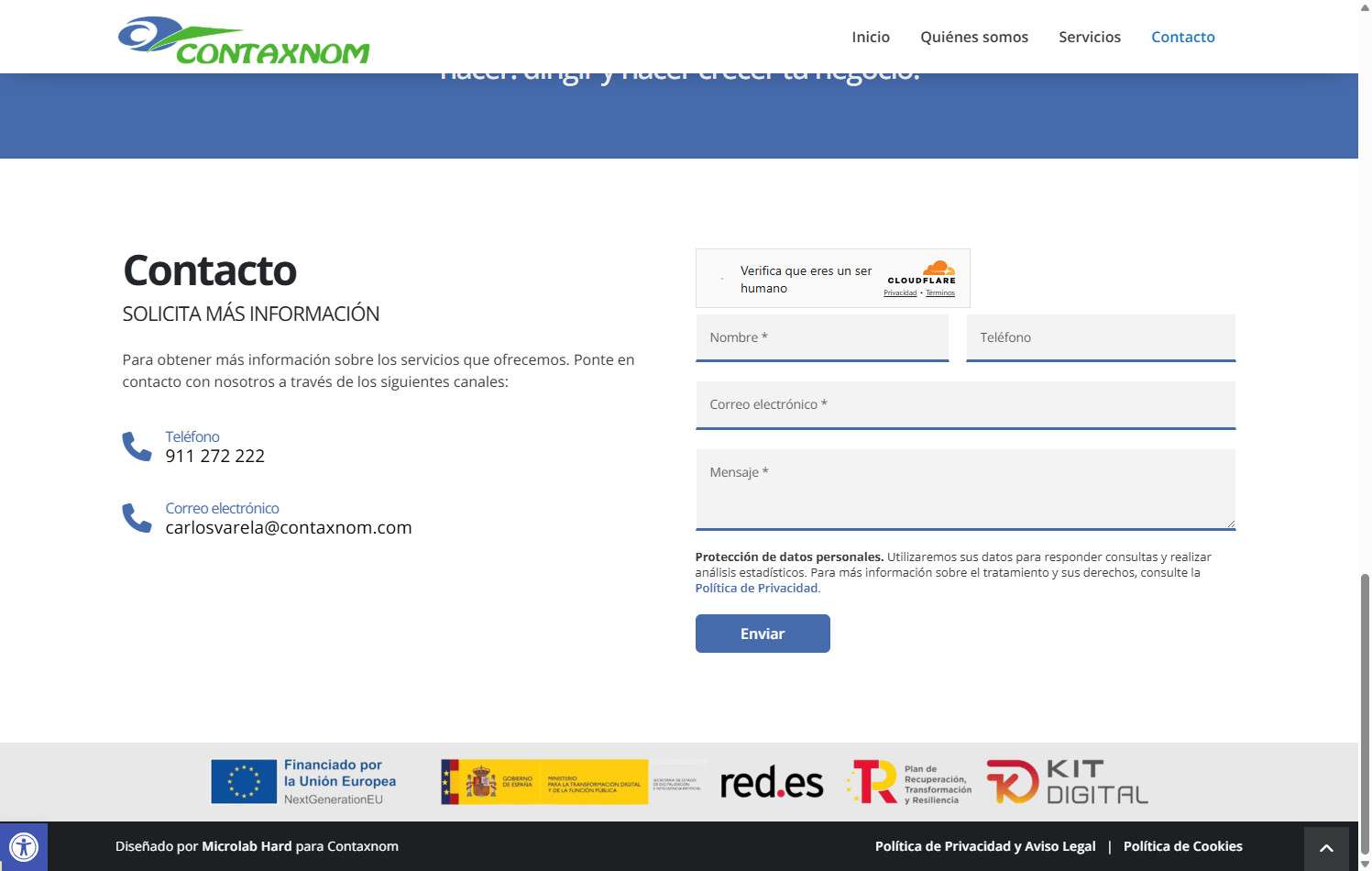
Task: Click the European Union NextGenerationEU banner
Action: (303, 782)
